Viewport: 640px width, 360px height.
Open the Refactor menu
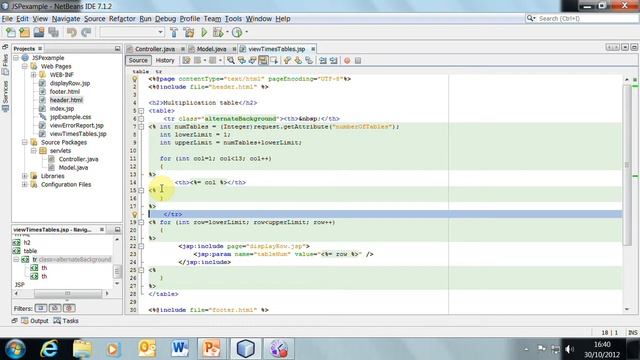[122, 19]
